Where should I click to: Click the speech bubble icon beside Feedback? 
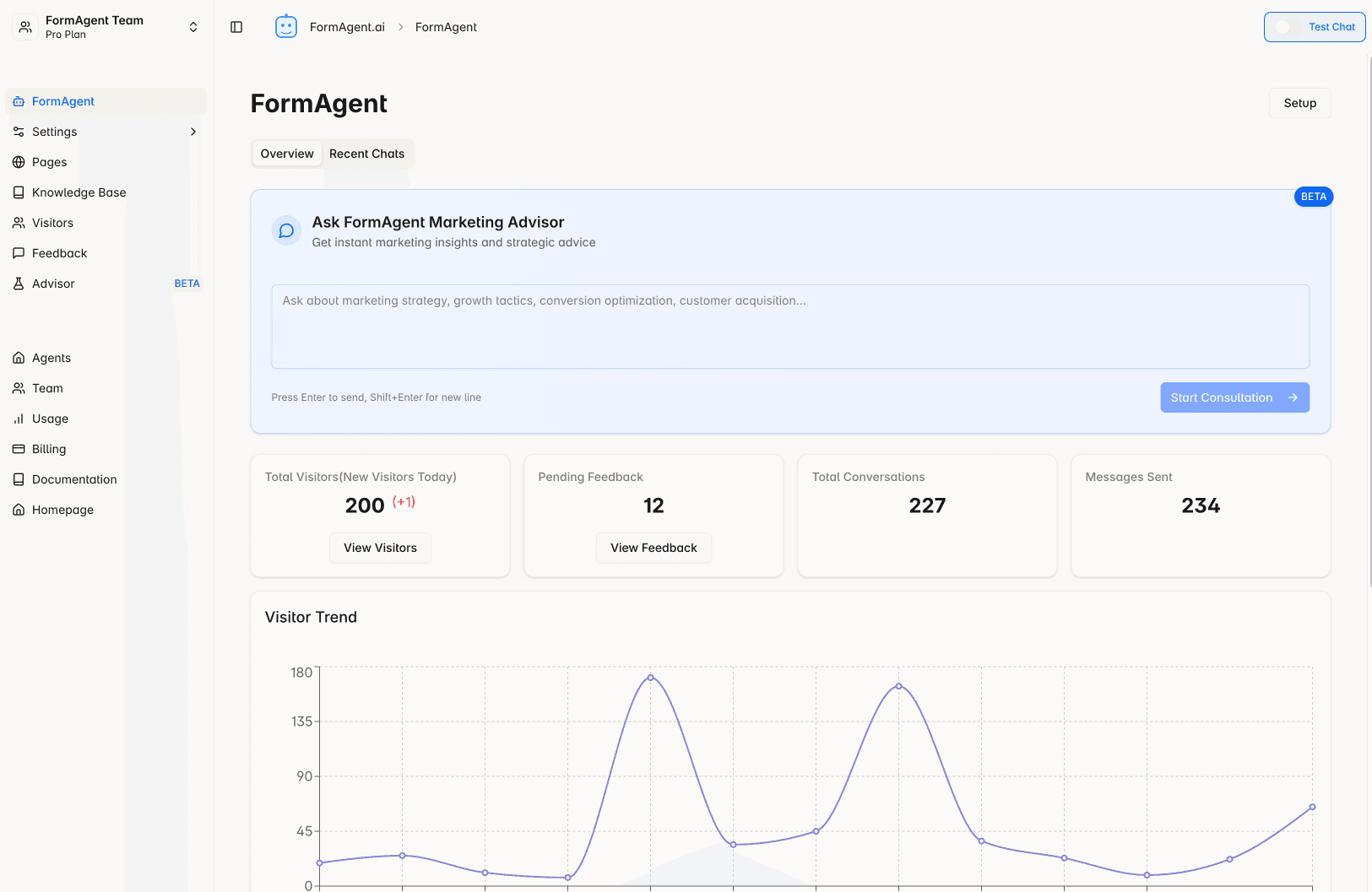tap(19, 253)
